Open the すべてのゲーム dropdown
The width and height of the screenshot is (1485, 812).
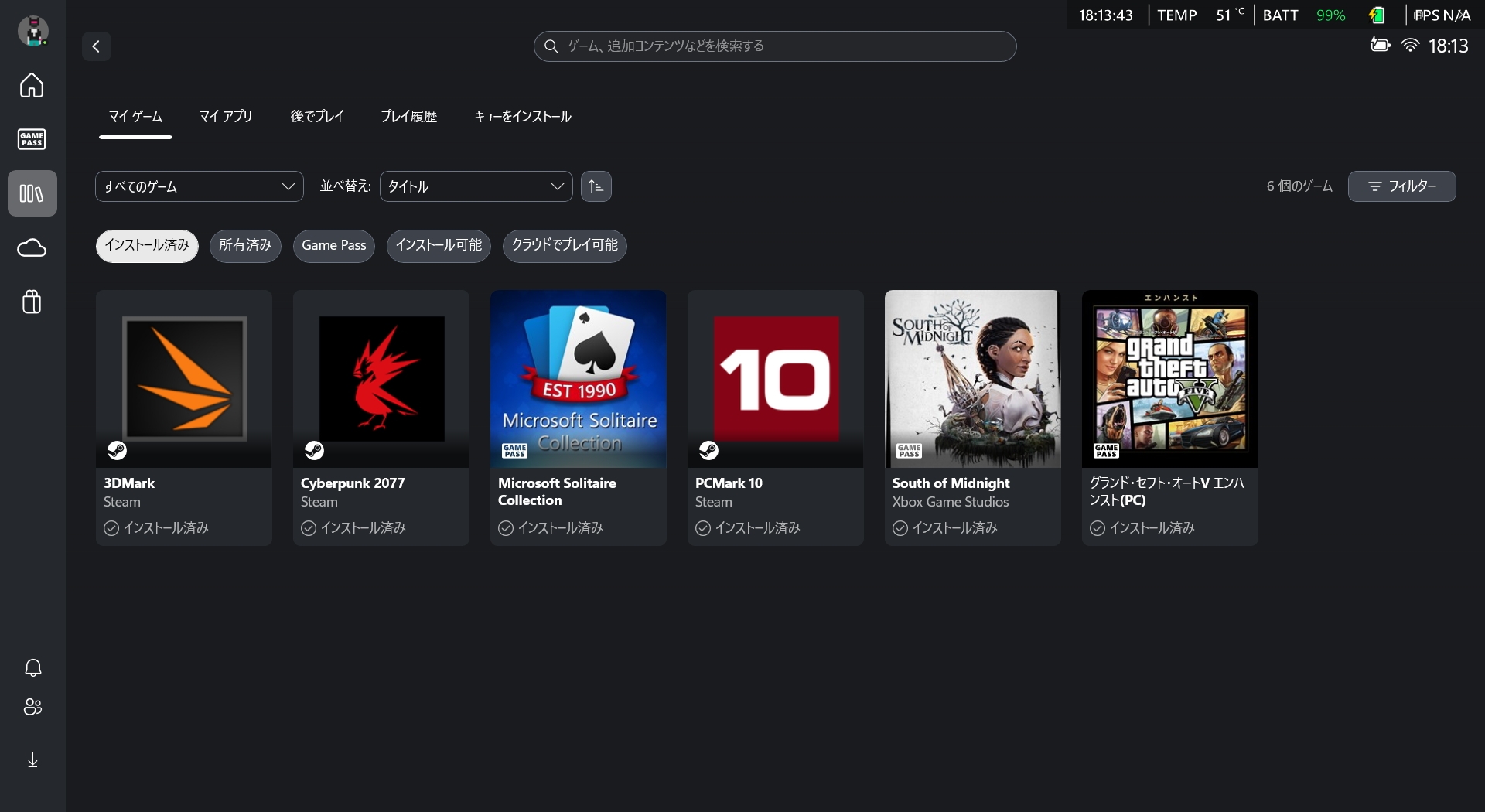pyautogui.click(x=199, y=186)
